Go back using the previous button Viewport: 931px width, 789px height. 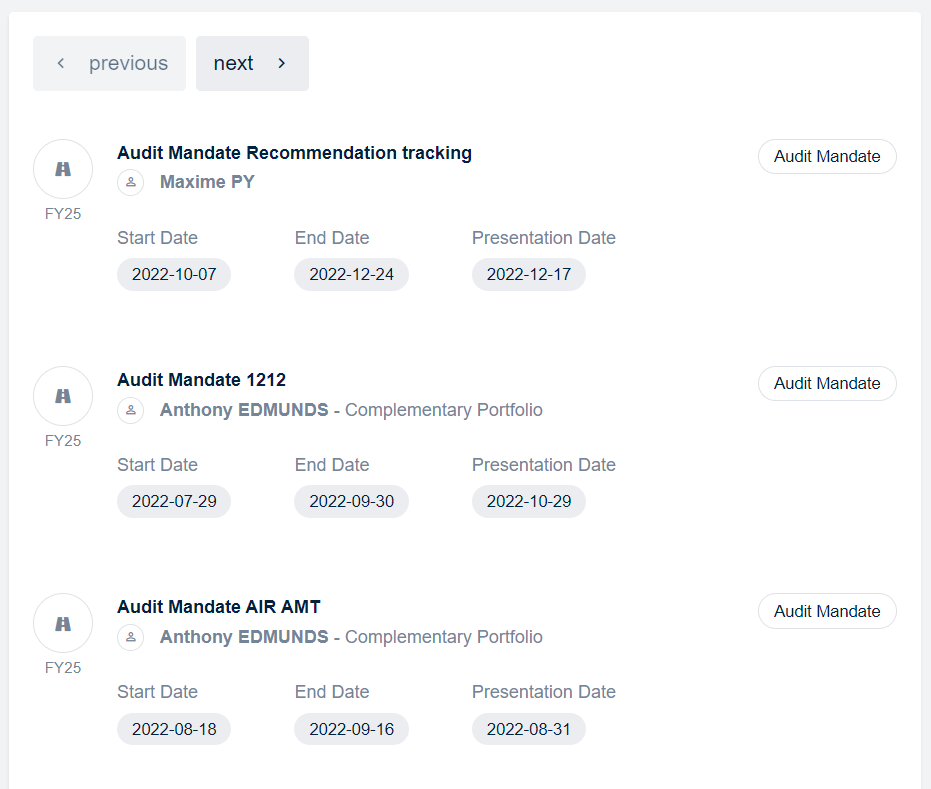coord(109,63)
